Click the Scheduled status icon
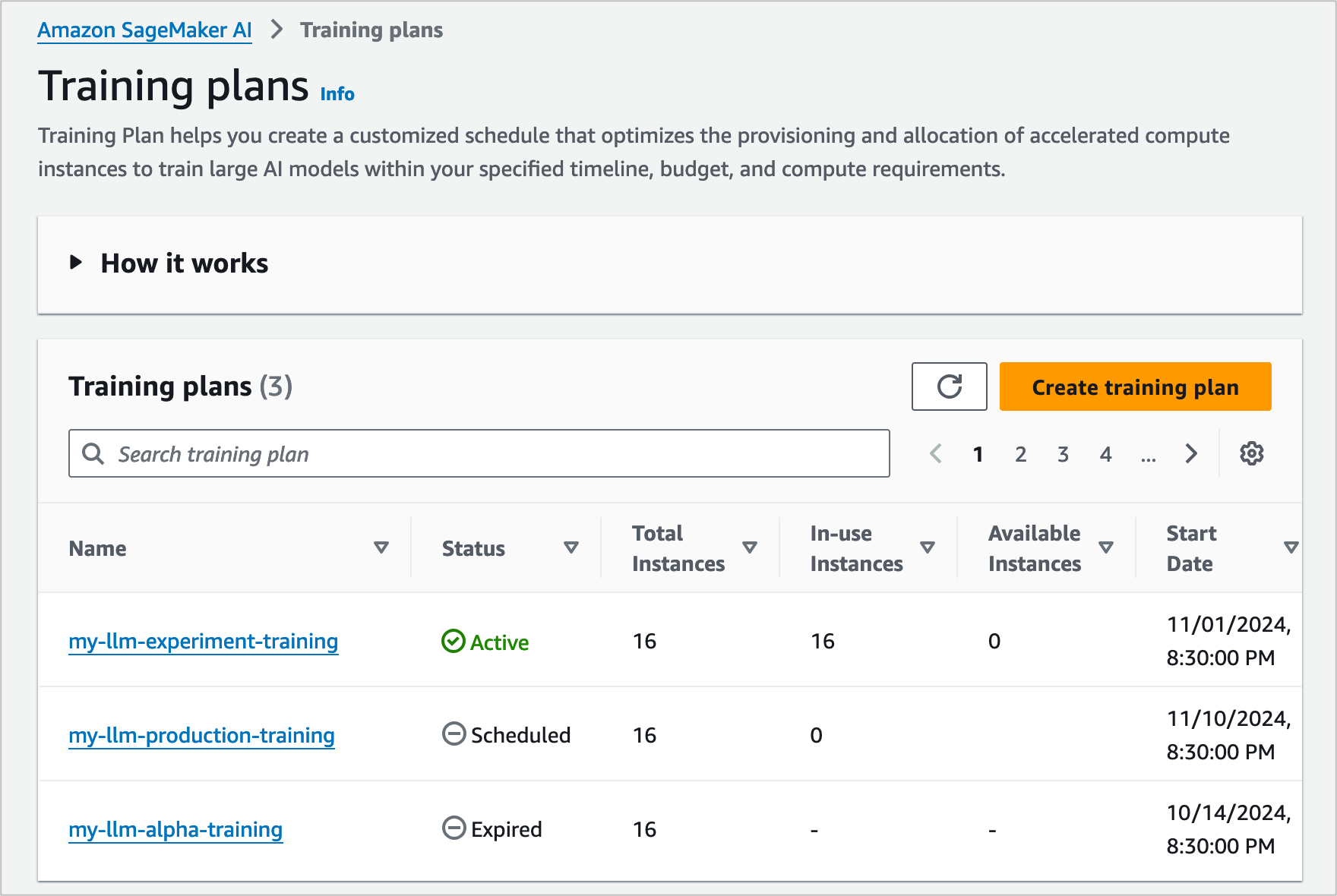Screen dimensions: 1337x896 (x=454, y=734)
